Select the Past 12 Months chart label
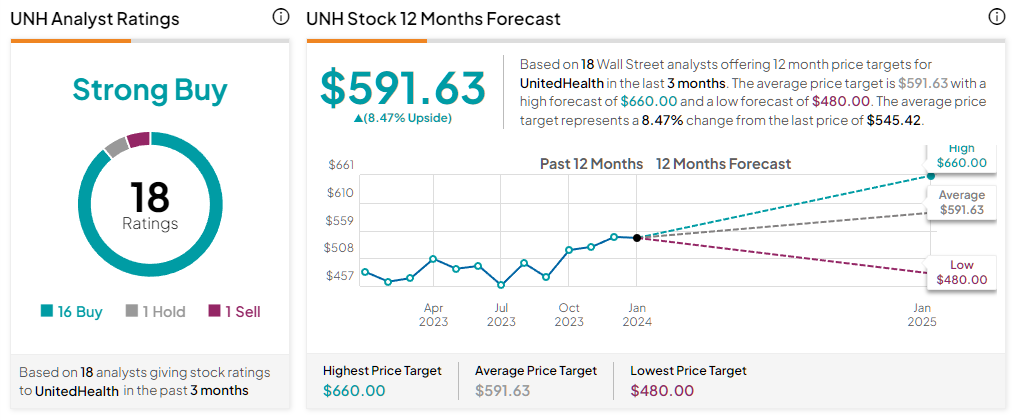 [x=591, y=164]
